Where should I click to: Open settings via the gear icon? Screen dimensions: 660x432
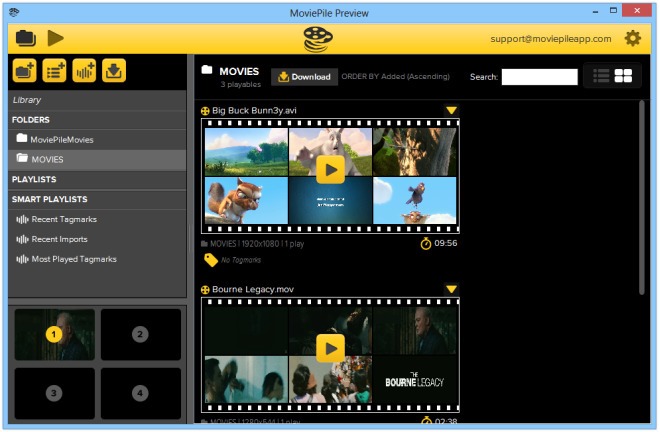(x=632, y=38)
